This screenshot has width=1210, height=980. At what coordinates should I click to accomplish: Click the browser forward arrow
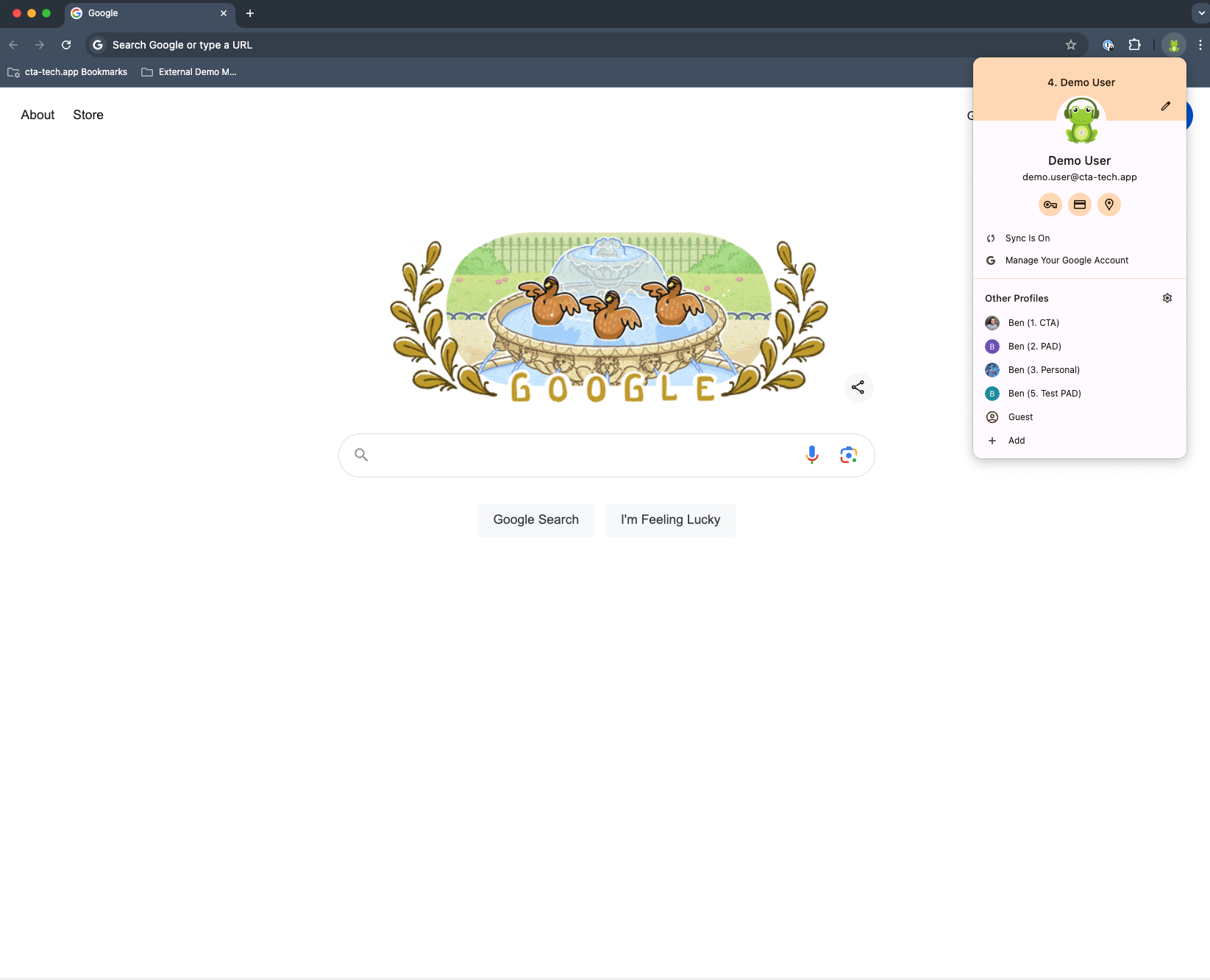pyautogui.click(x=40, y=45)
